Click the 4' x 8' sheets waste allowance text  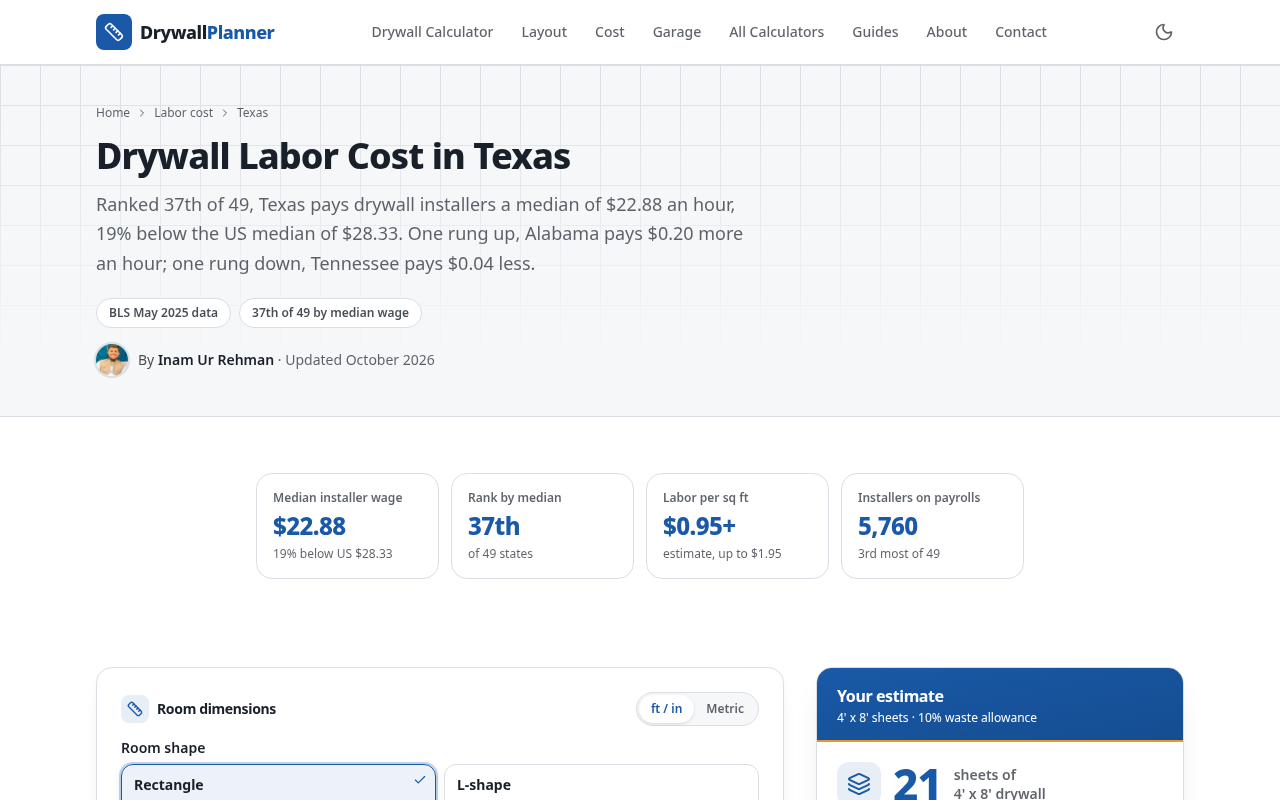pyautogui.click(x=937, y=718)
